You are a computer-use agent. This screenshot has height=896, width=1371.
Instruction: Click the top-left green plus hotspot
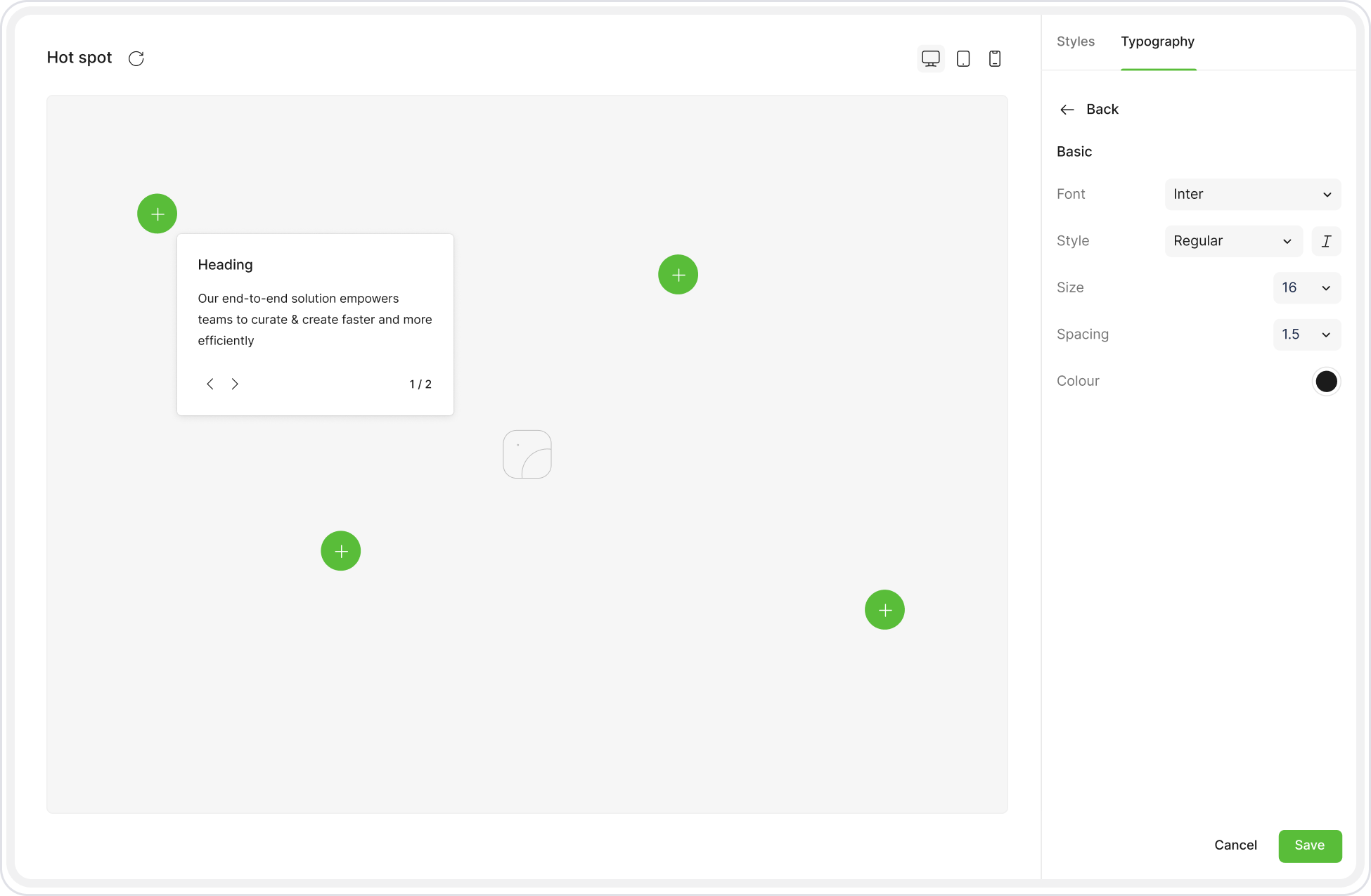click(157, 214)
